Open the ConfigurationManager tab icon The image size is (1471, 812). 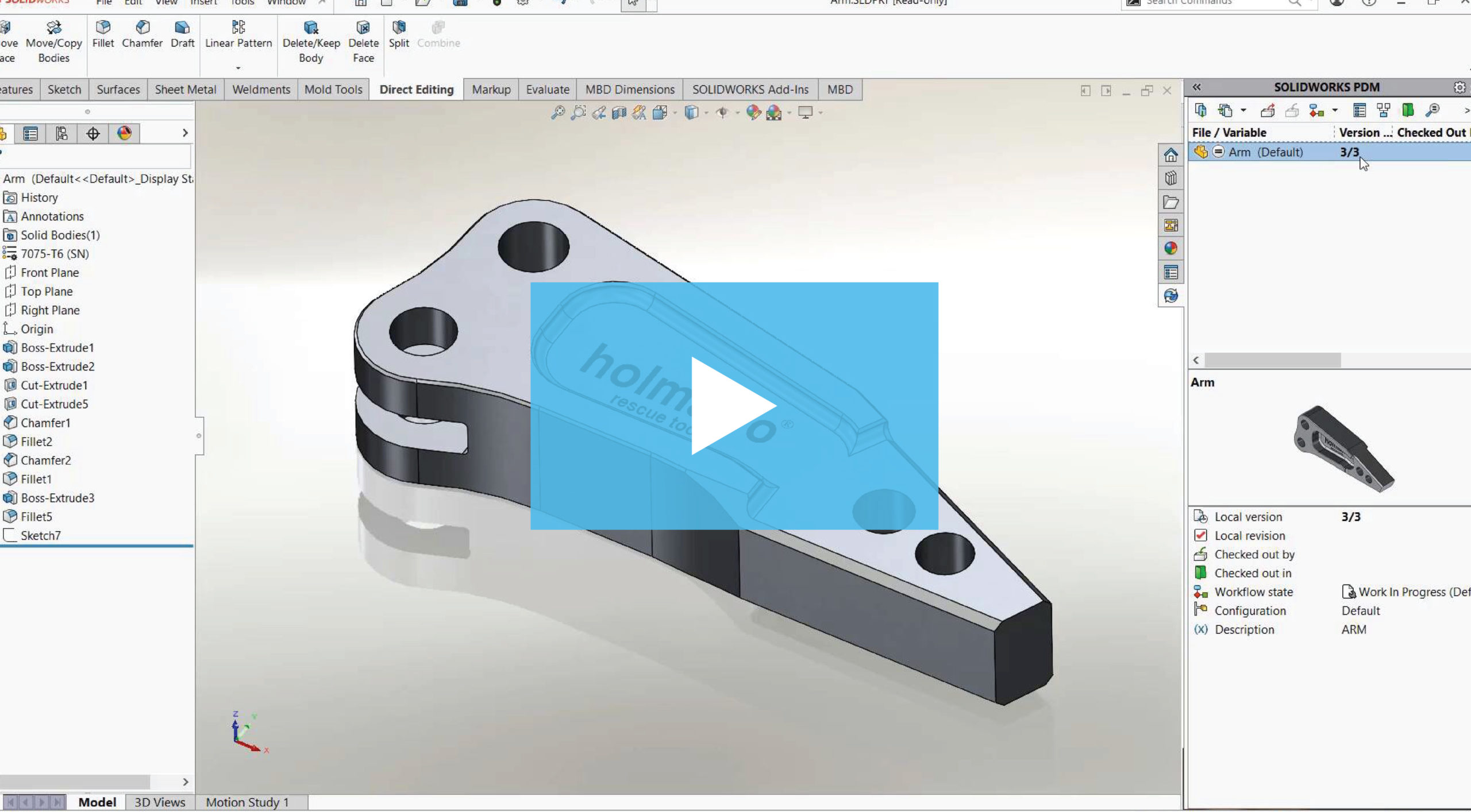click(x=61, y=134)
